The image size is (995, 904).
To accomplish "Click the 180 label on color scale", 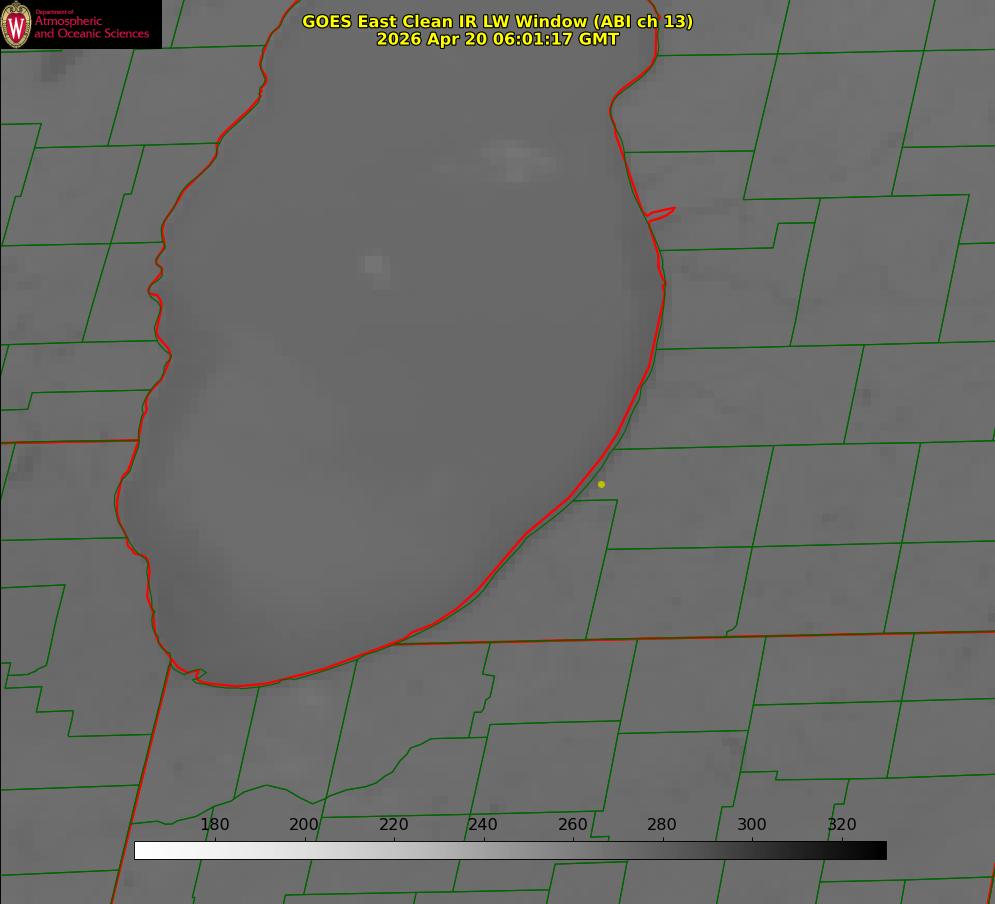I will (x=214, y=824).
